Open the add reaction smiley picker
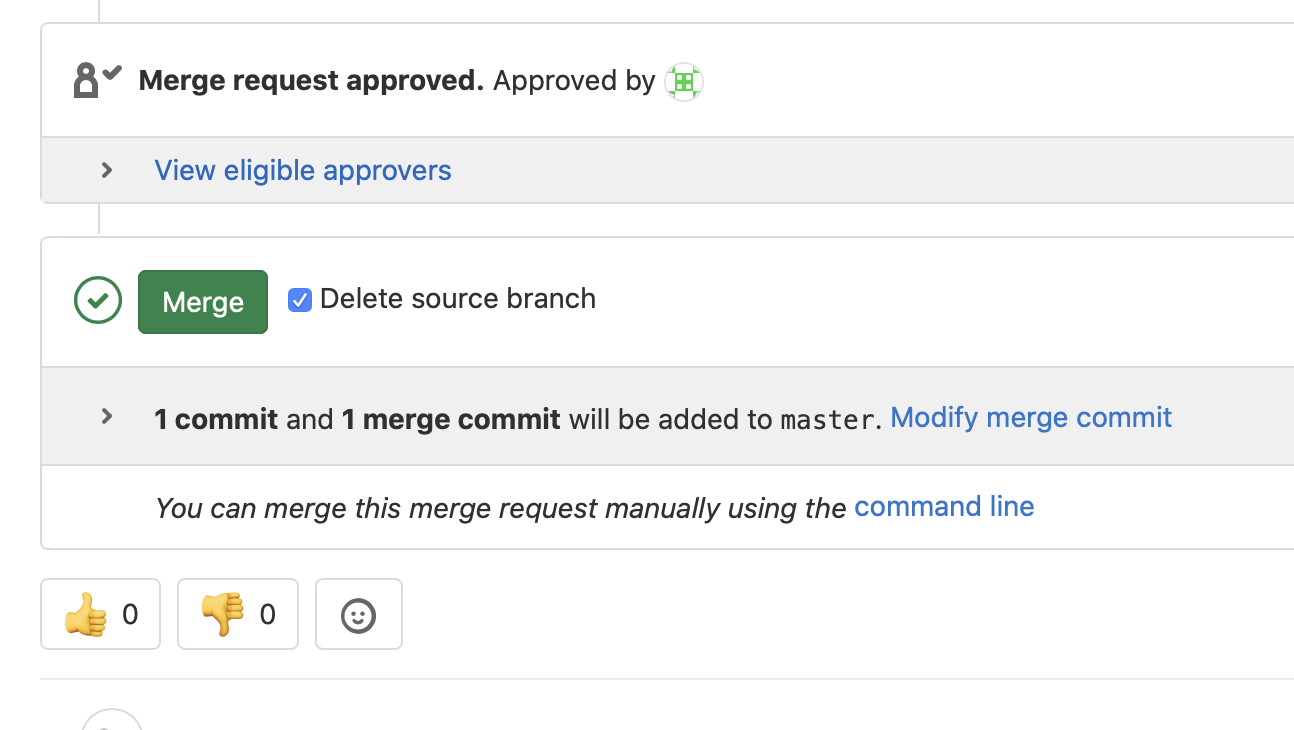 pos(359,614)
